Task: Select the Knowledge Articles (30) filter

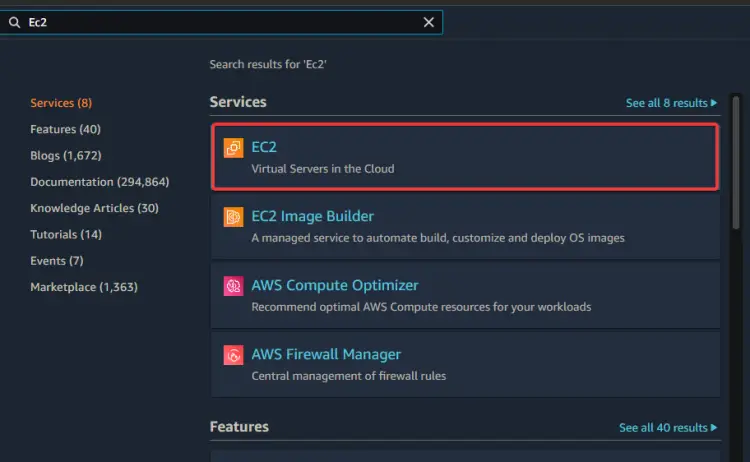Action: [94, 208]
